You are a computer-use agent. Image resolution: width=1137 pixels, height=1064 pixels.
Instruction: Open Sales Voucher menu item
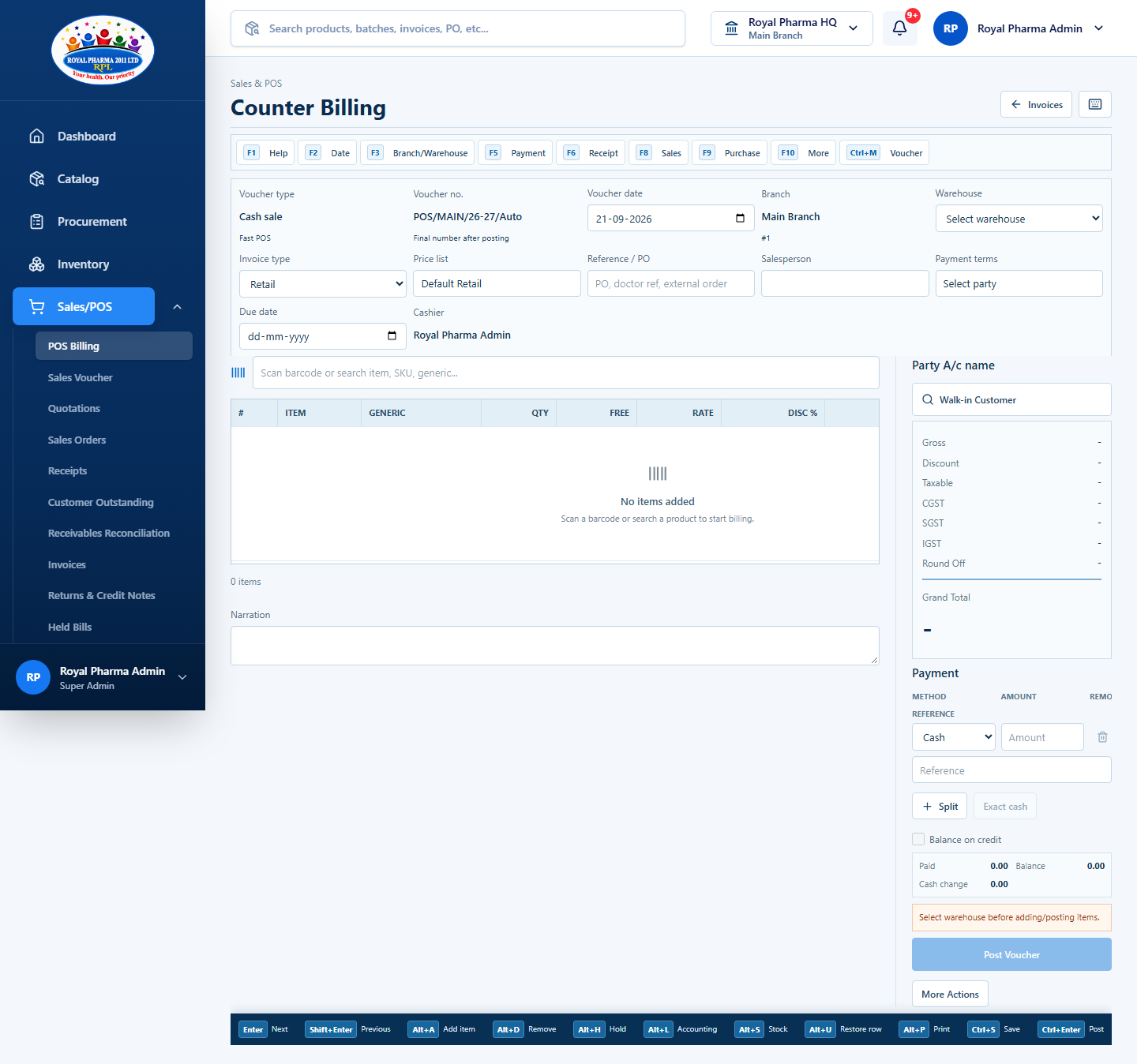pos(81,377)
